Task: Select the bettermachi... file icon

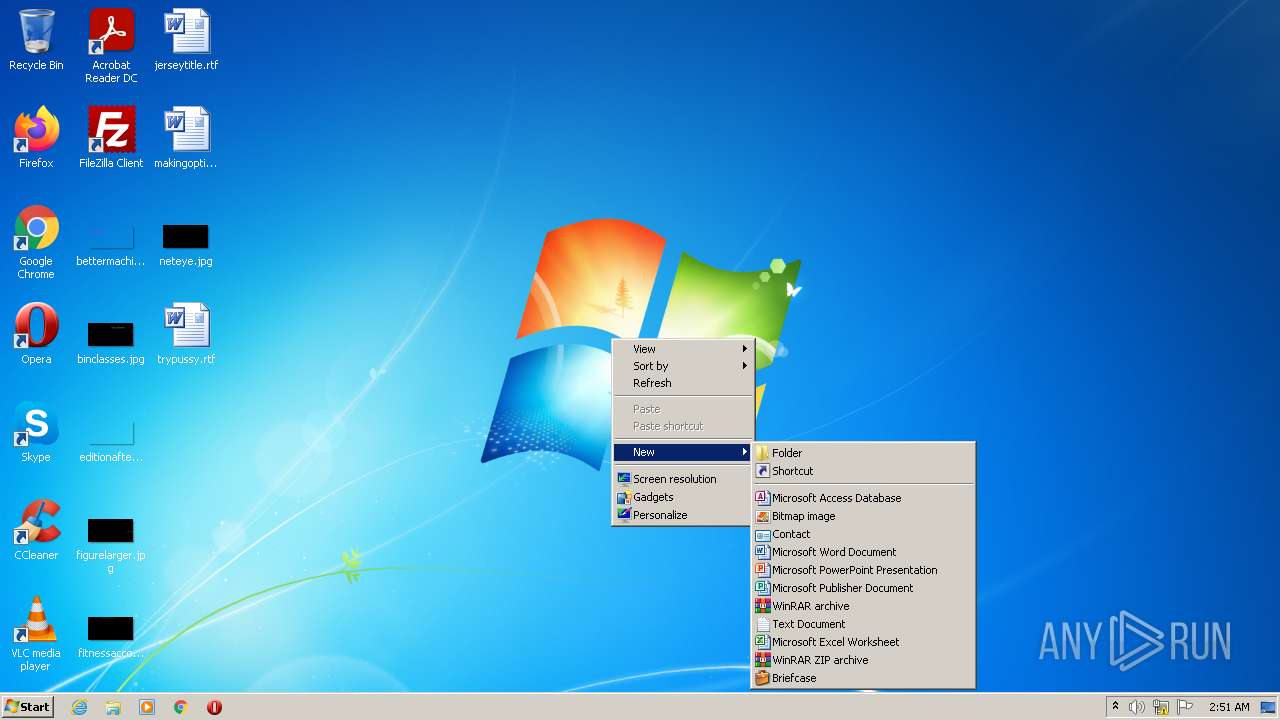Action: [x=111, y=246]
